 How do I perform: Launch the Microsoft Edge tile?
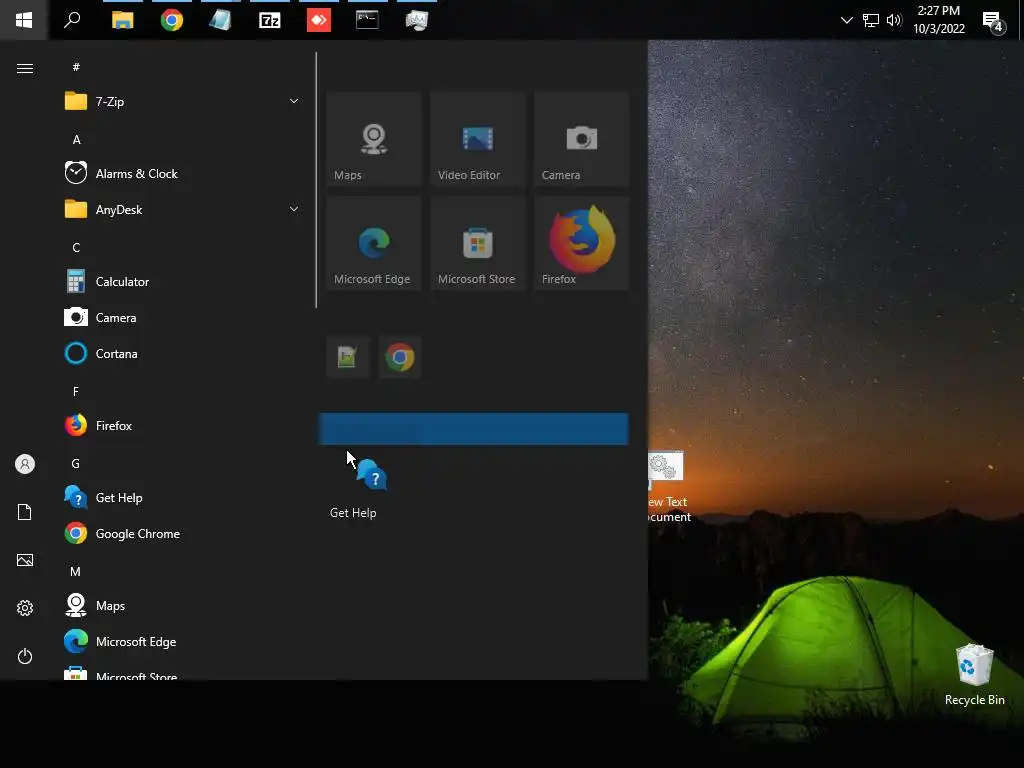[374, 243]
